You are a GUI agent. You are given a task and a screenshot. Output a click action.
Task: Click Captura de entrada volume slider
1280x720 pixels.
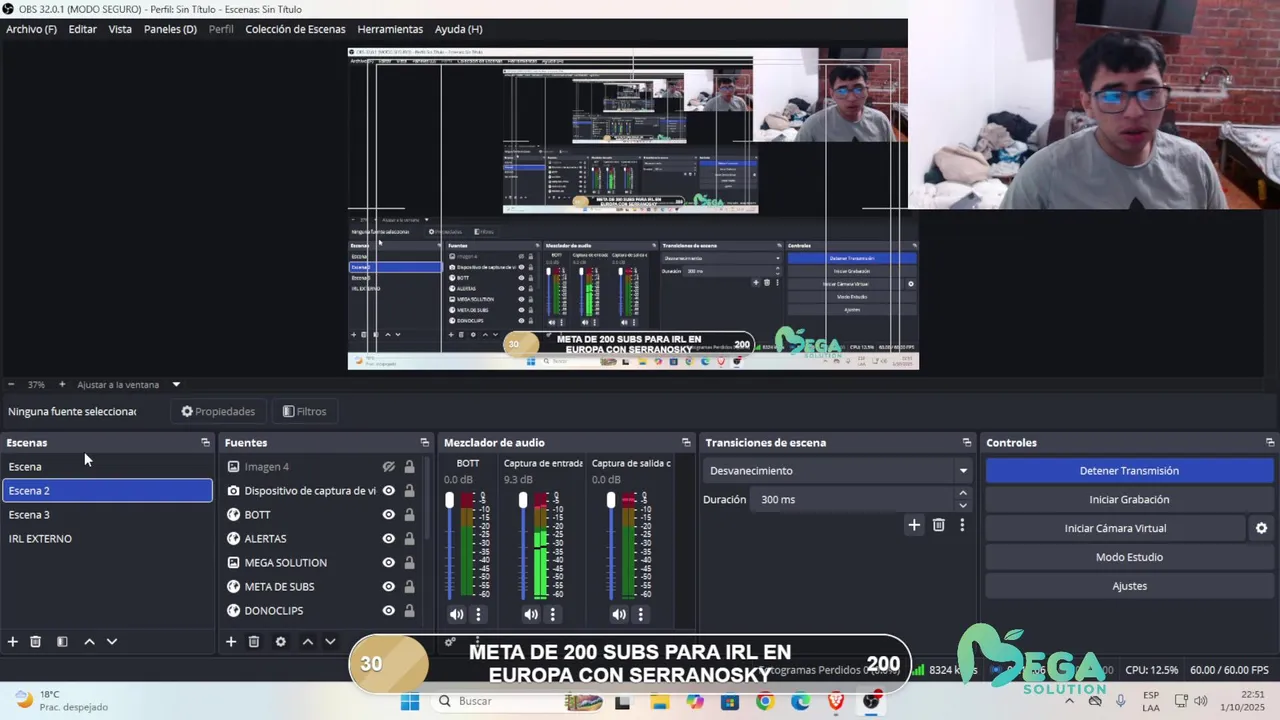(x=523, y=500)
